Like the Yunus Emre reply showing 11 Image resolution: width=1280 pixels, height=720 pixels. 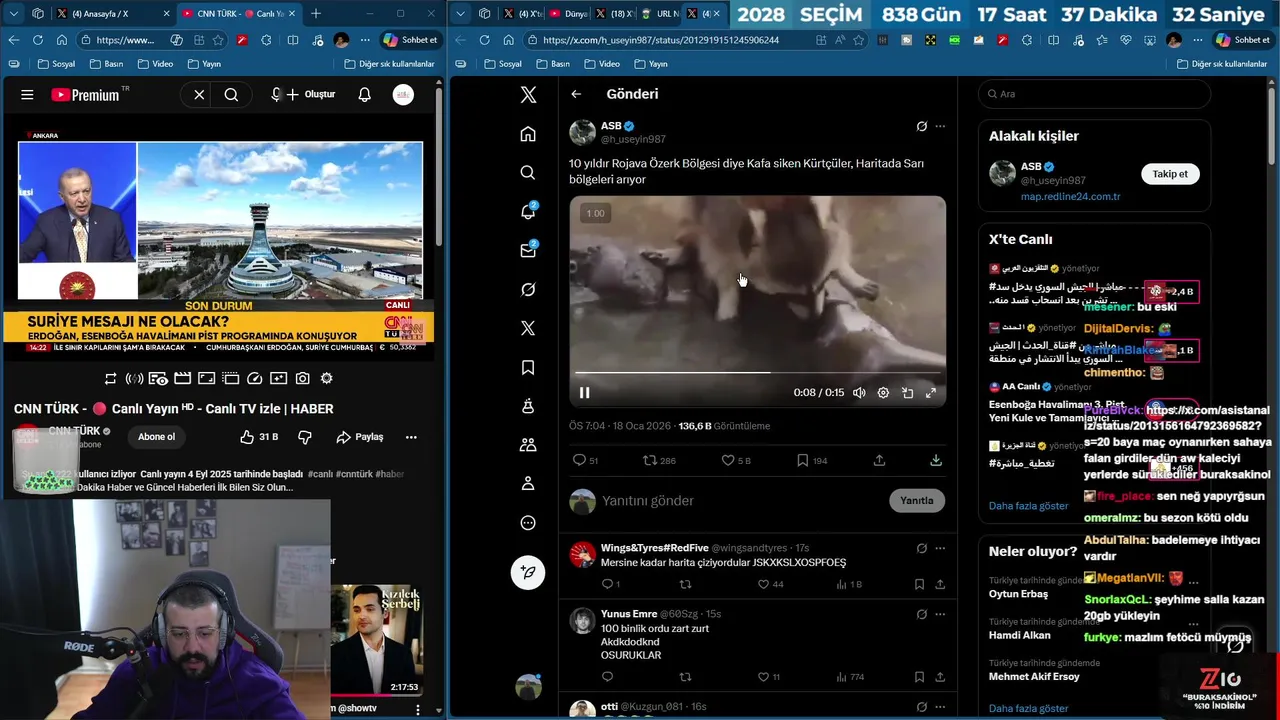point(769,677)
